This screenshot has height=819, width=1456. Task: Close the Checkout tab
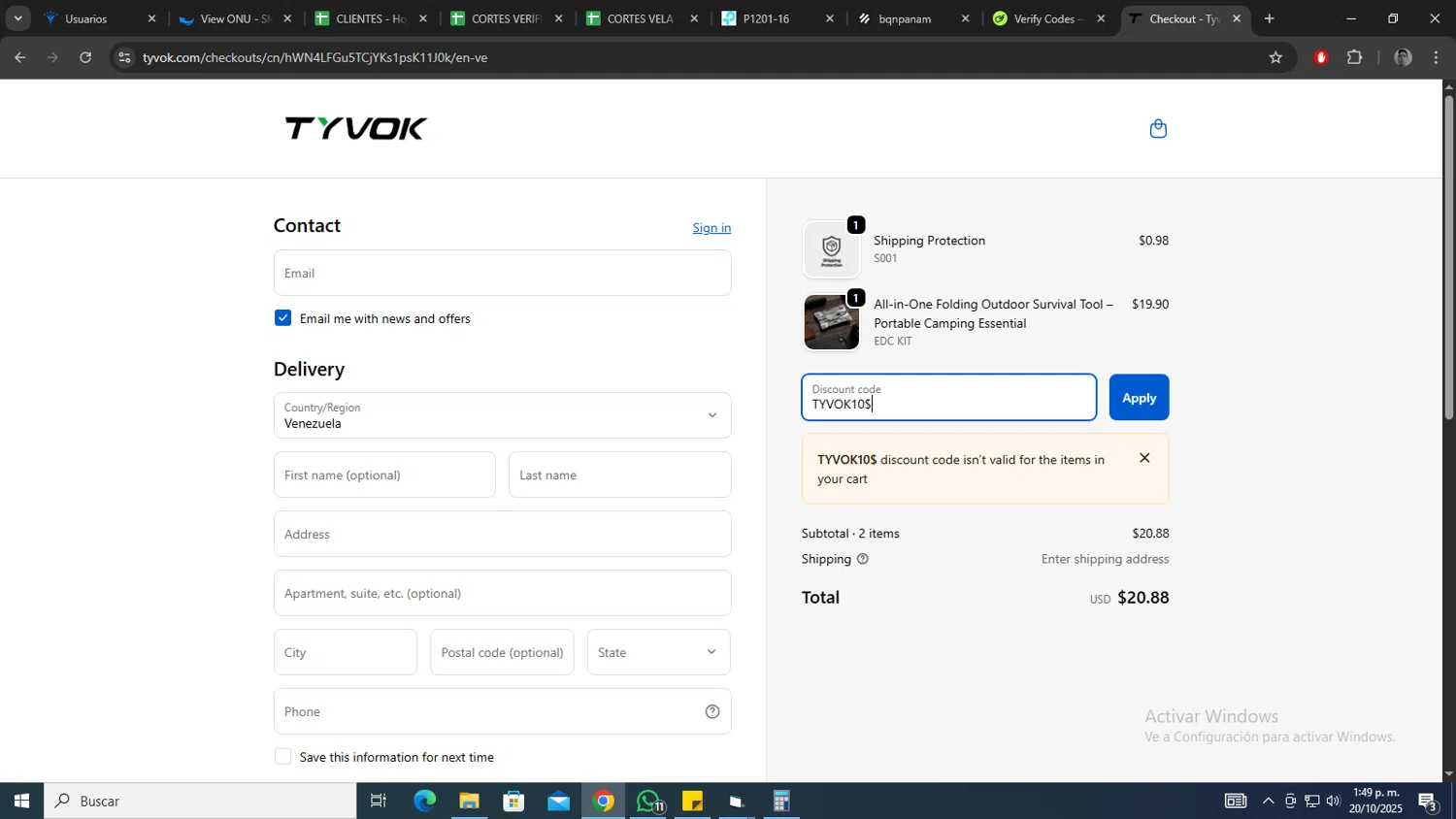click(x=1236, y=18)
